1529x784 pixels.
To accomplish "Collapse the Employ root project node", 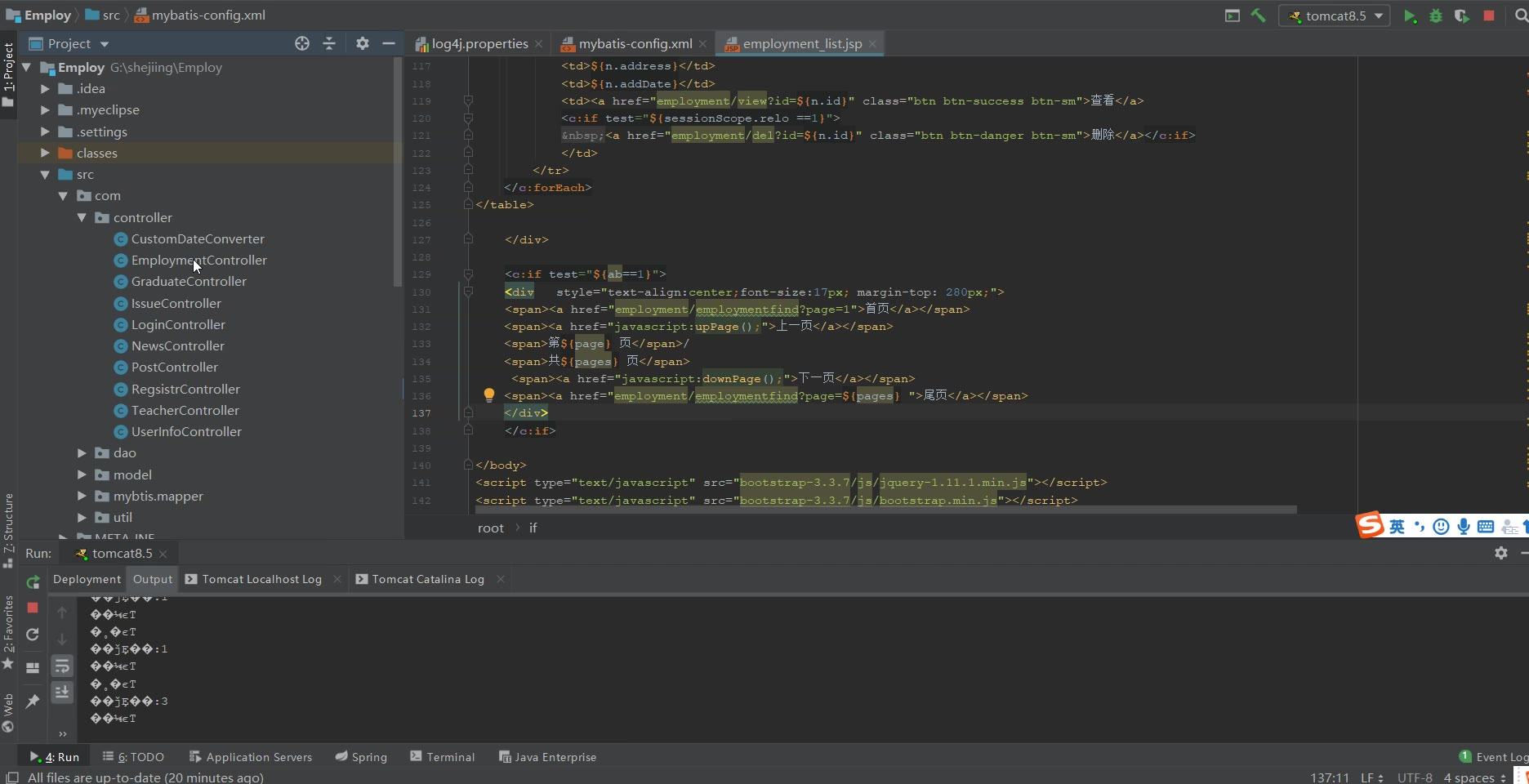I will click(26, 67).
